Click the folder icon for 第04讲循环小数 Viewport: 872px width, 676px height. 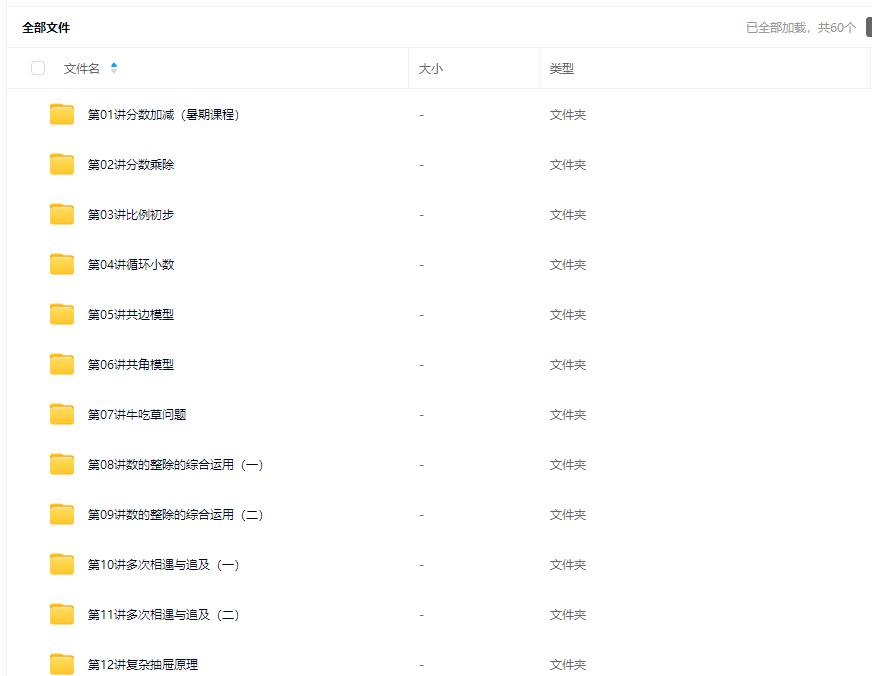tap(62, 265)
